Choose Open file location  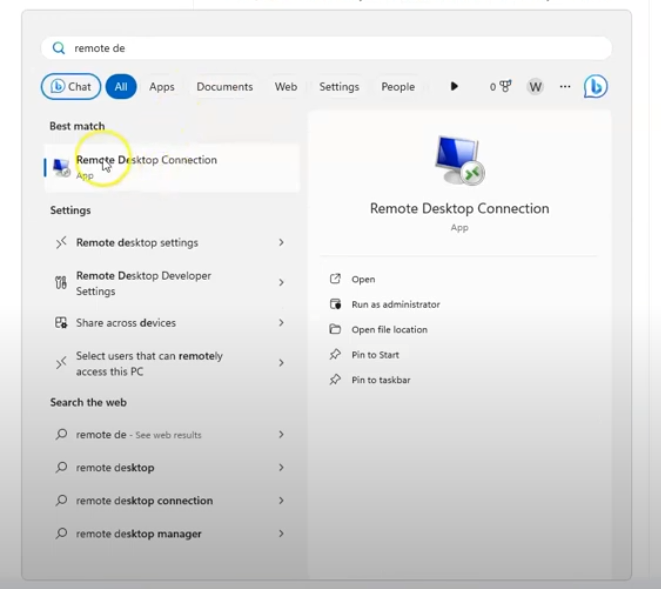point(389,330)
